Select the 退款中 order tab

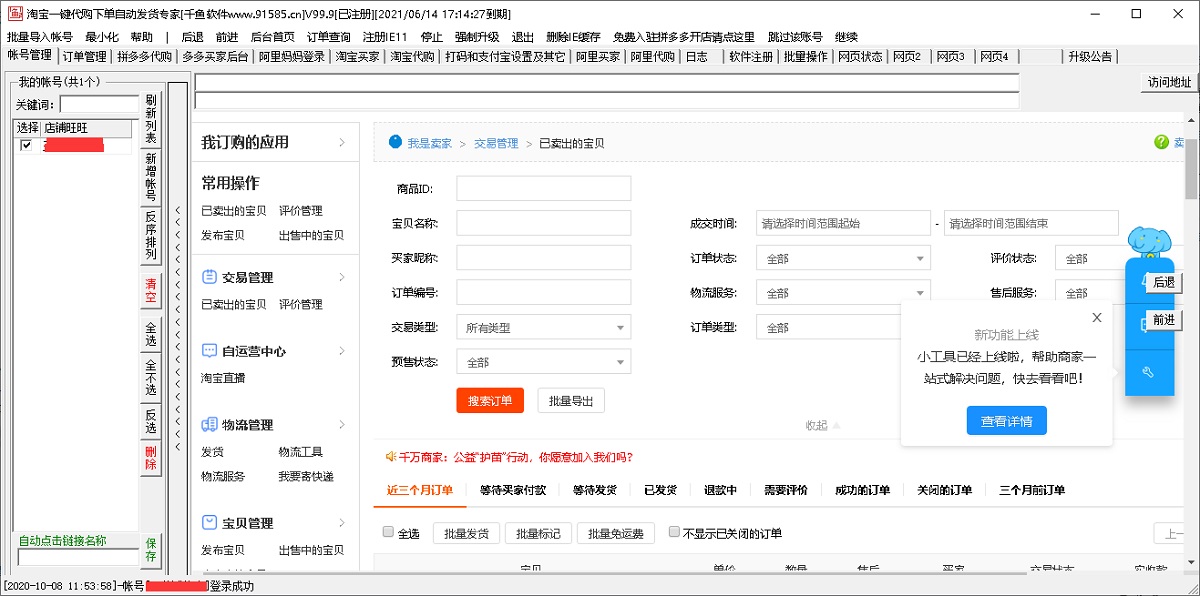[720, 490]
